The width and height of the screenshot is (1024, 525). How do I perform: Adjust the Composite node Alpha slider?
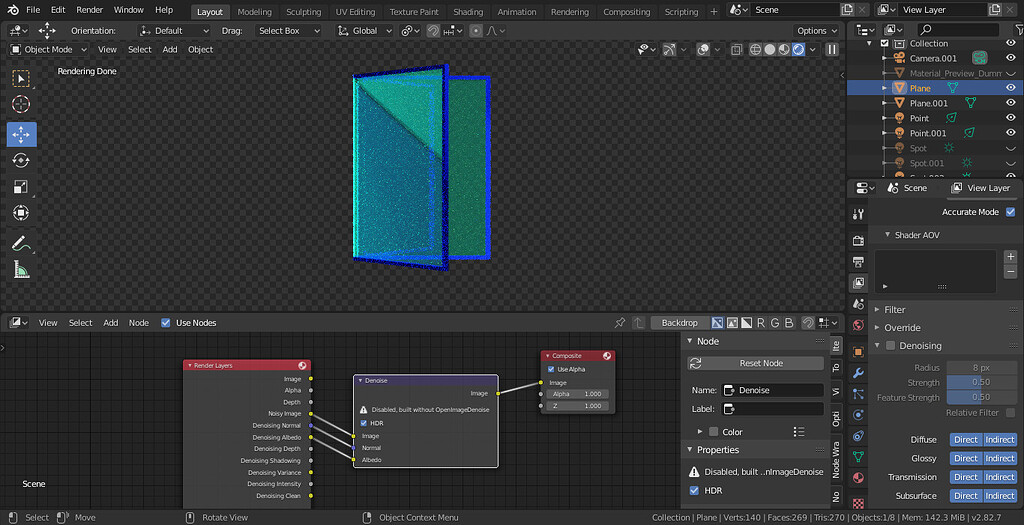[578, 394]
